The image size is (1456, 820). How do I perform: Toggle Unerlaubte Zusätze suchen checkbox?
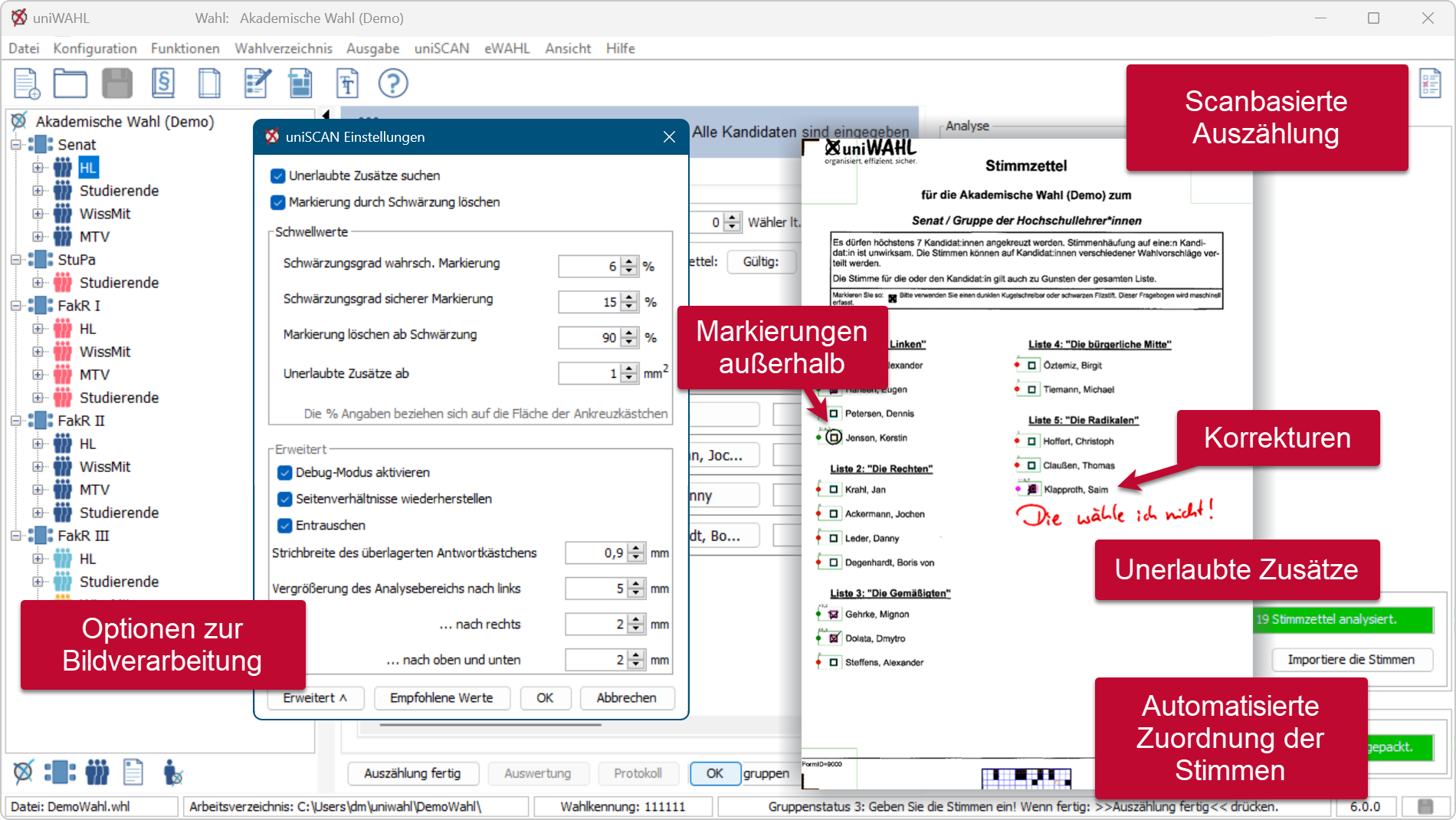tap(278, 175)
